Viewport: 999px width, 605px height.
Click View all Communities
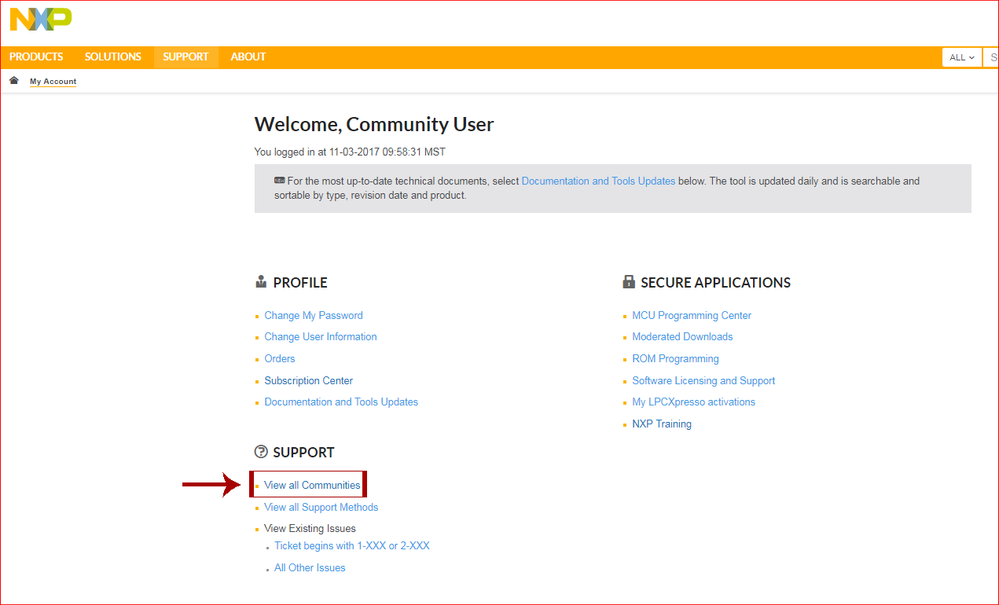coord(312,485)
